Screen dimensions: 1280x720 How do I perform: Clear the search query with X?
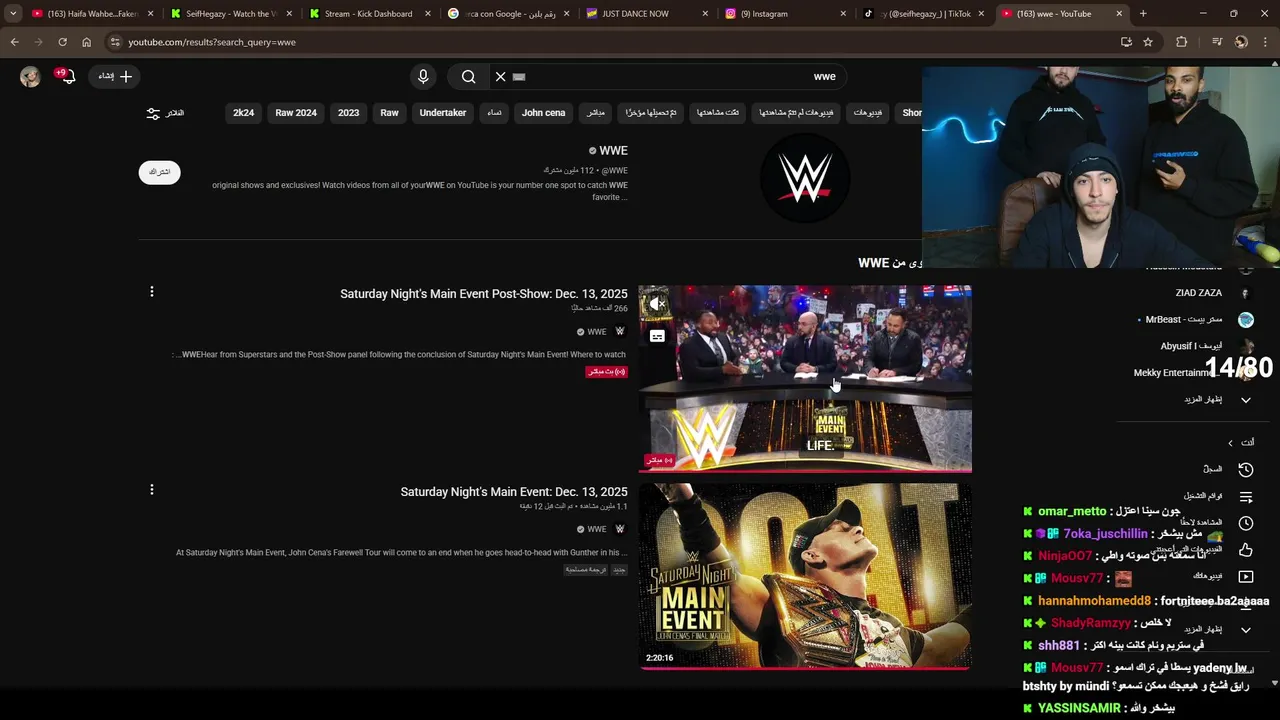click(501, 76)
